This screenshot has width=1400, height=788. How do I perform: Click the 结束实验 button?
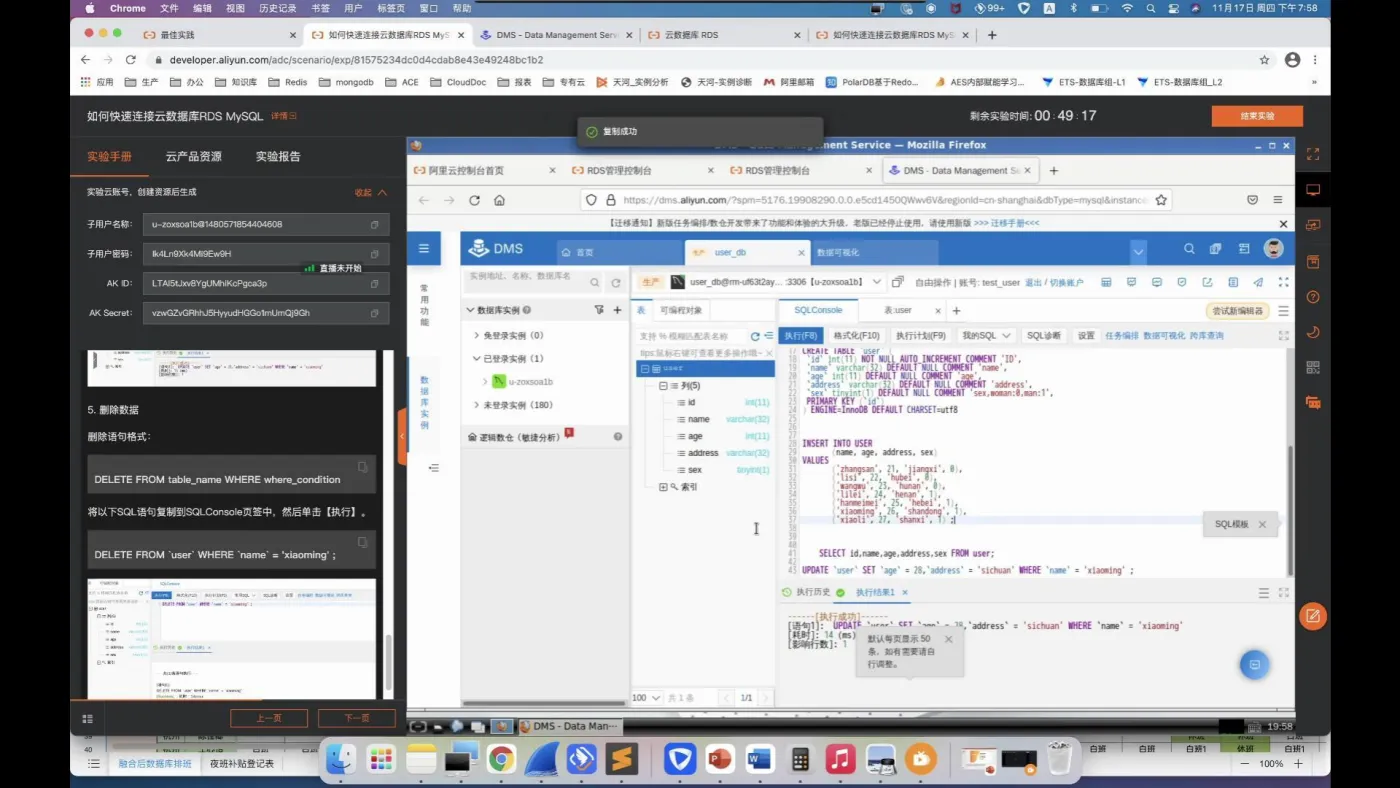pyautogui.click(x=1257, y=116)
